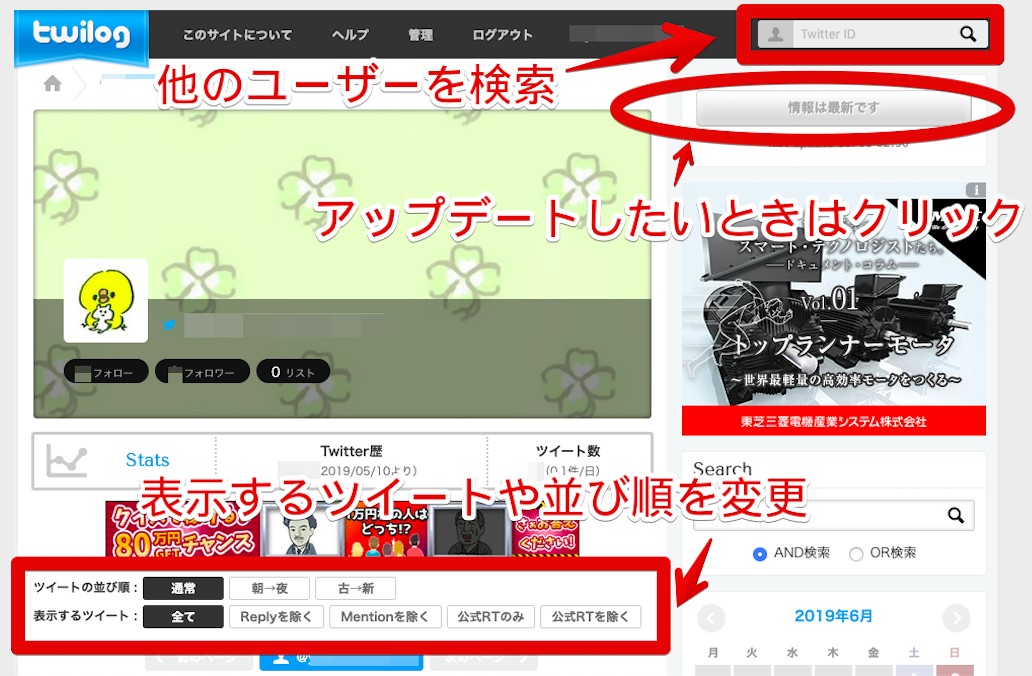The width and height of the screenshot is (1032, 676).
Task: Sort tweets by 朝→夜 order
Action: [268, 589]
